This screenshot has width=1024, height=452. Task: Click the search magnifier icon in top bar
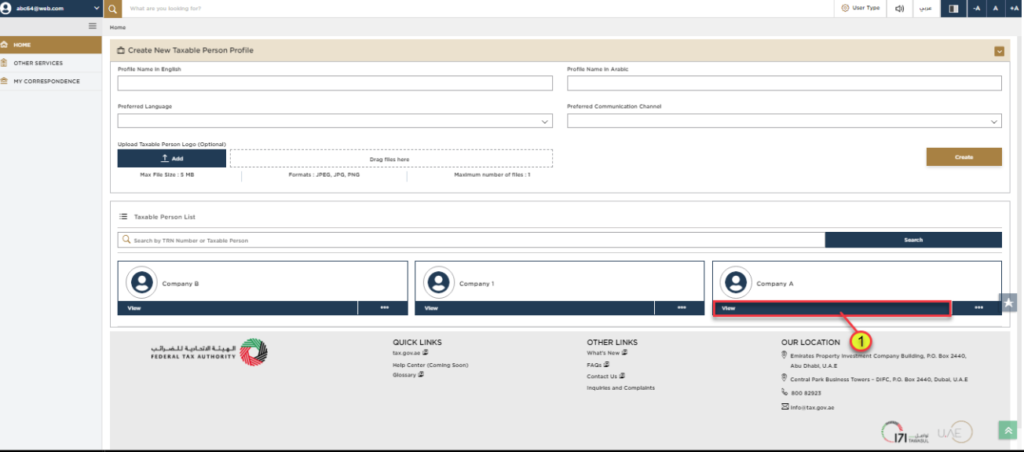pos(113,8)
